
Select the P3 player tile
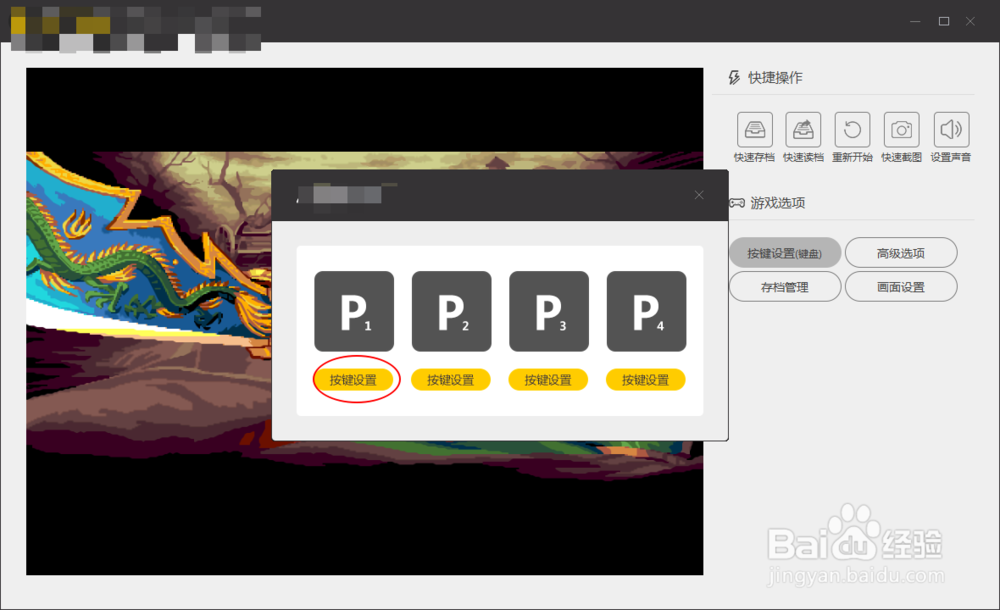pos(548,311)
